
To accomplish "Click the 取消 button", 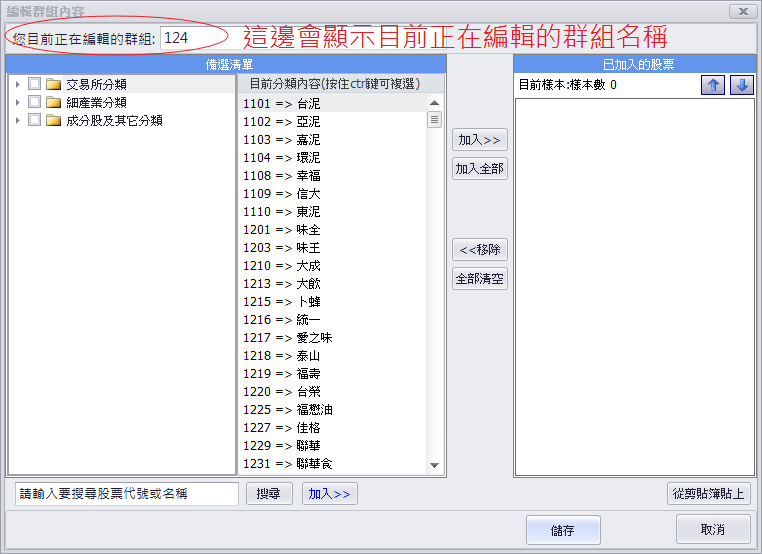I will 713,529.
